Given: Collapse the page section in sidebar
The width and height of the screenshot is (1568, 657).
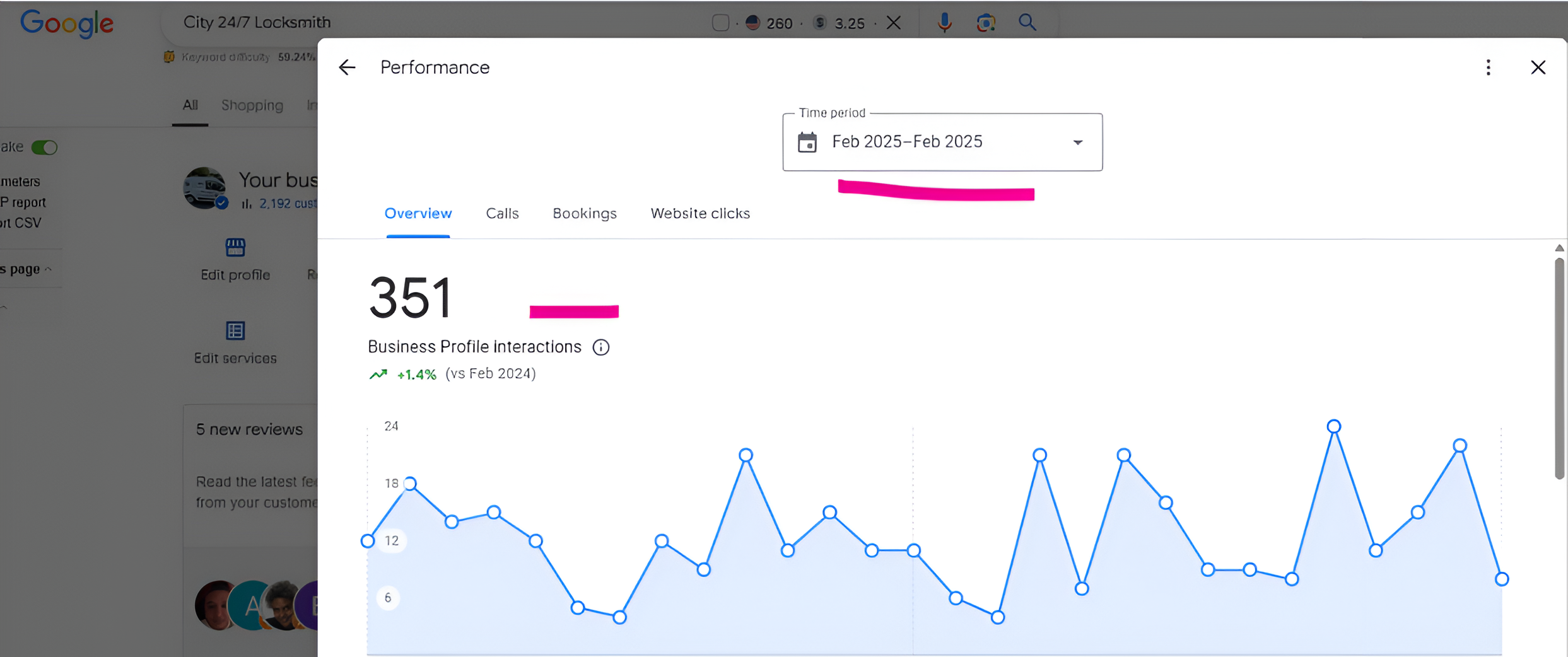Looking at the screenshot, I should point(48,269).
